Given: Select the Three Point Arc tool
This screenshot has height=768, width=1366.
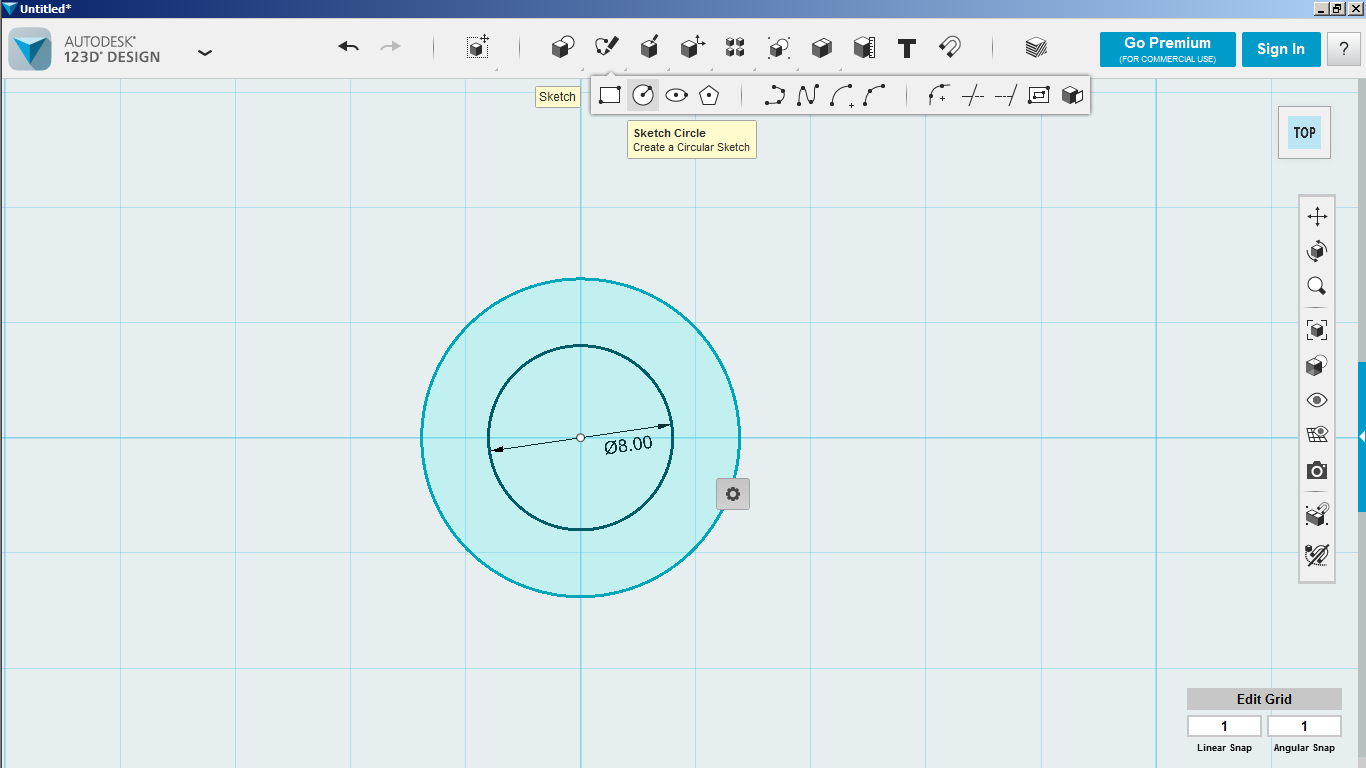Looking at the screenshot, I should (874, 95).
